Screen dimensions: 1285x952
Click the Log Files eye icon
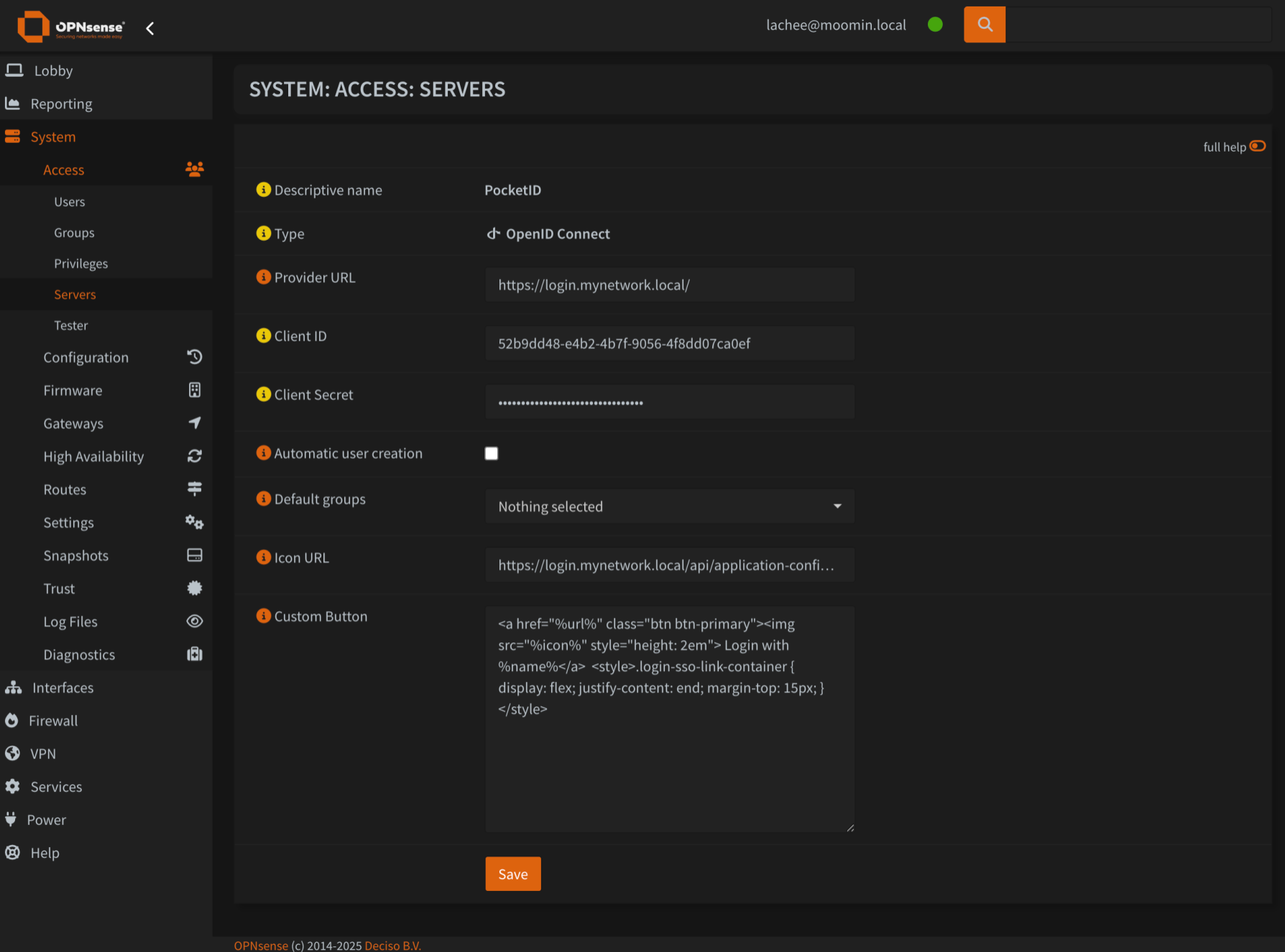click(194, 621)
